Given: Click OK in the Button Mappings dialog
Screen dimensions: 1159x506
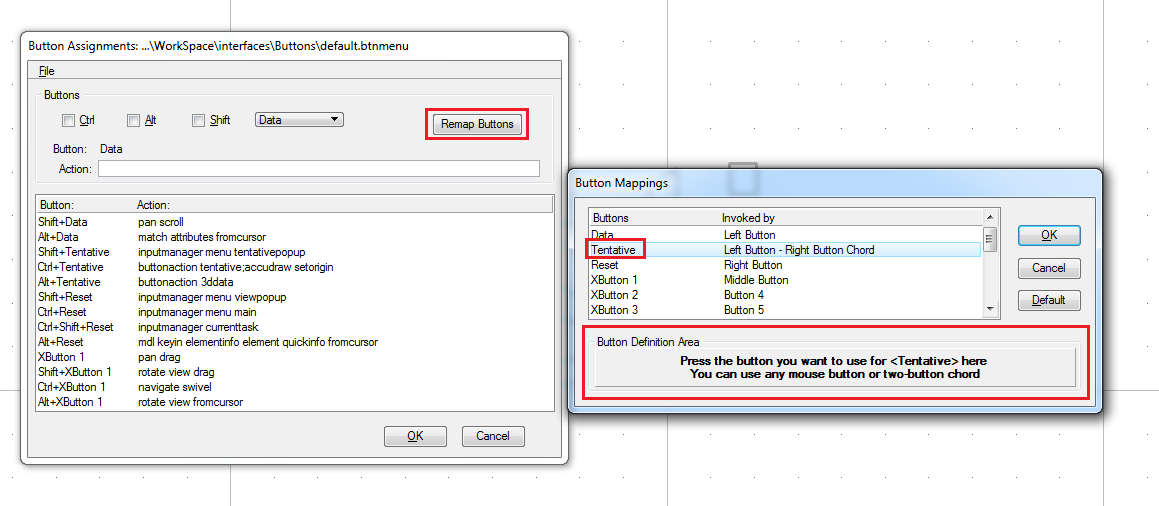Looking at the screenshot, I should tap(1049, 235).
